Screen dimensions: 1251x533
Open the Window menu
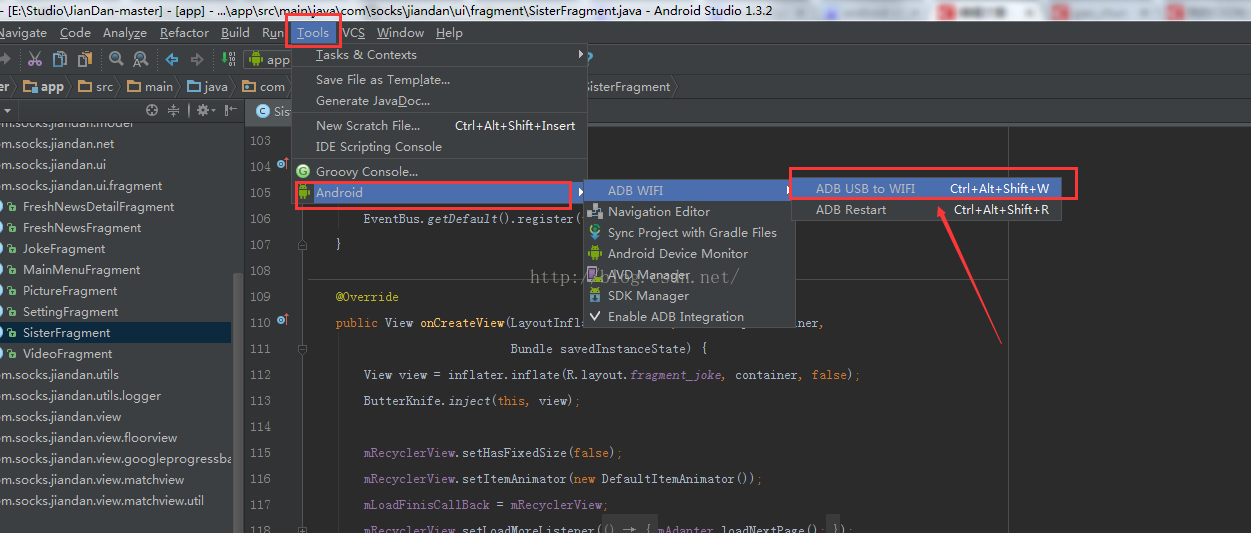pos(401,33)
